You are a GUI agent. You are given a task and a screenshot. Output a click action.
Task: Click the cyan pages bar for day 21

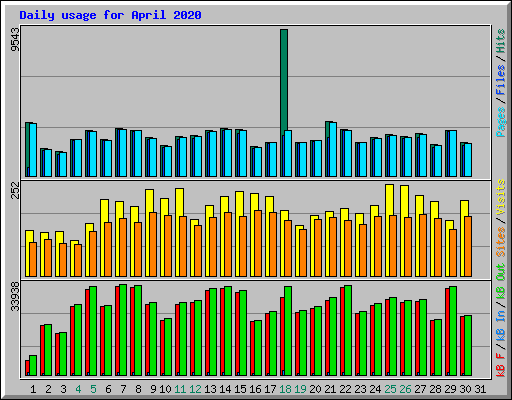pos(333,149)
